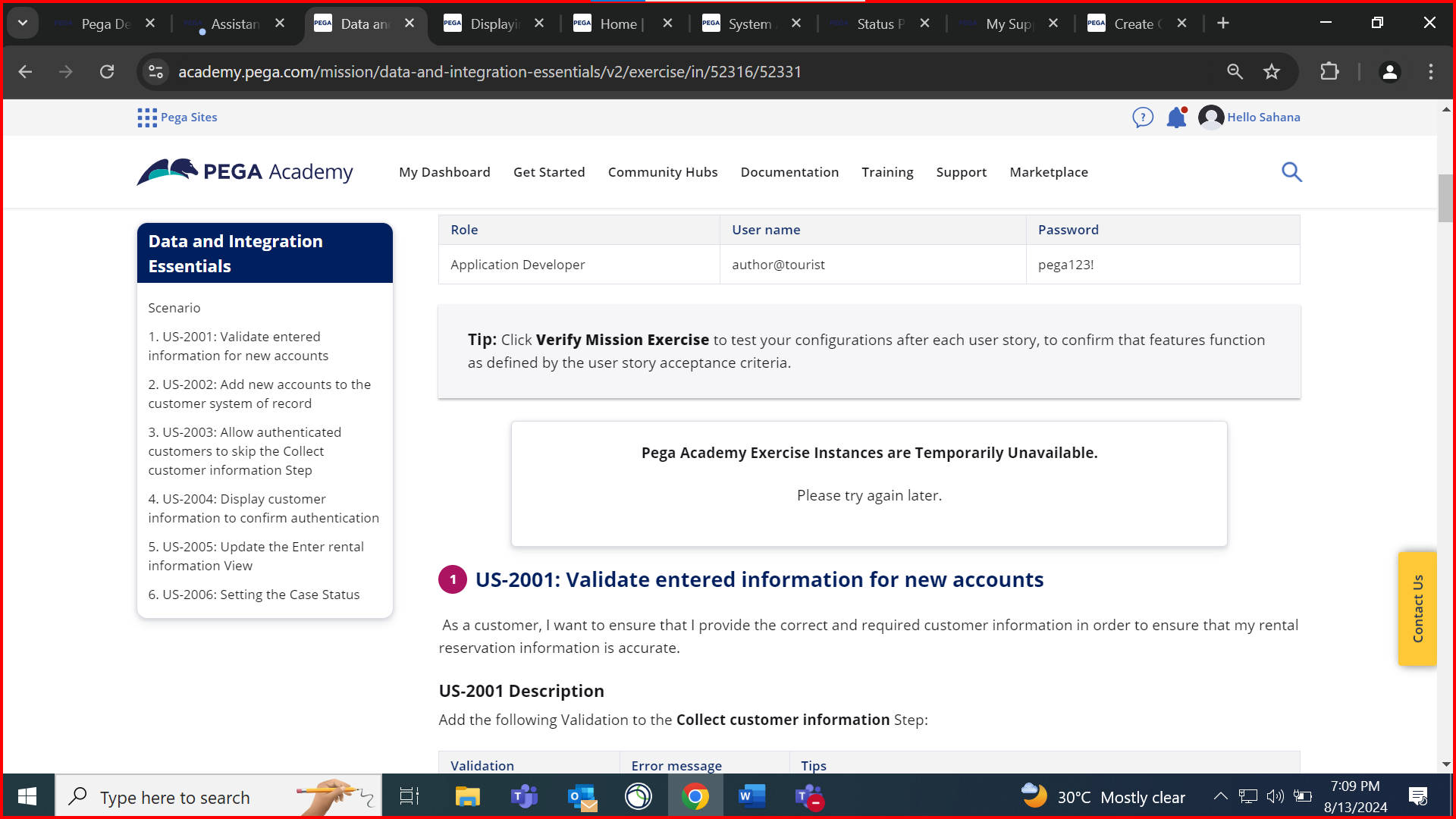The height and width of the screenshot is (819, 1456).
Task: Jump to US-2005 Update Enter rental link
Action: (x=256, y=556)
